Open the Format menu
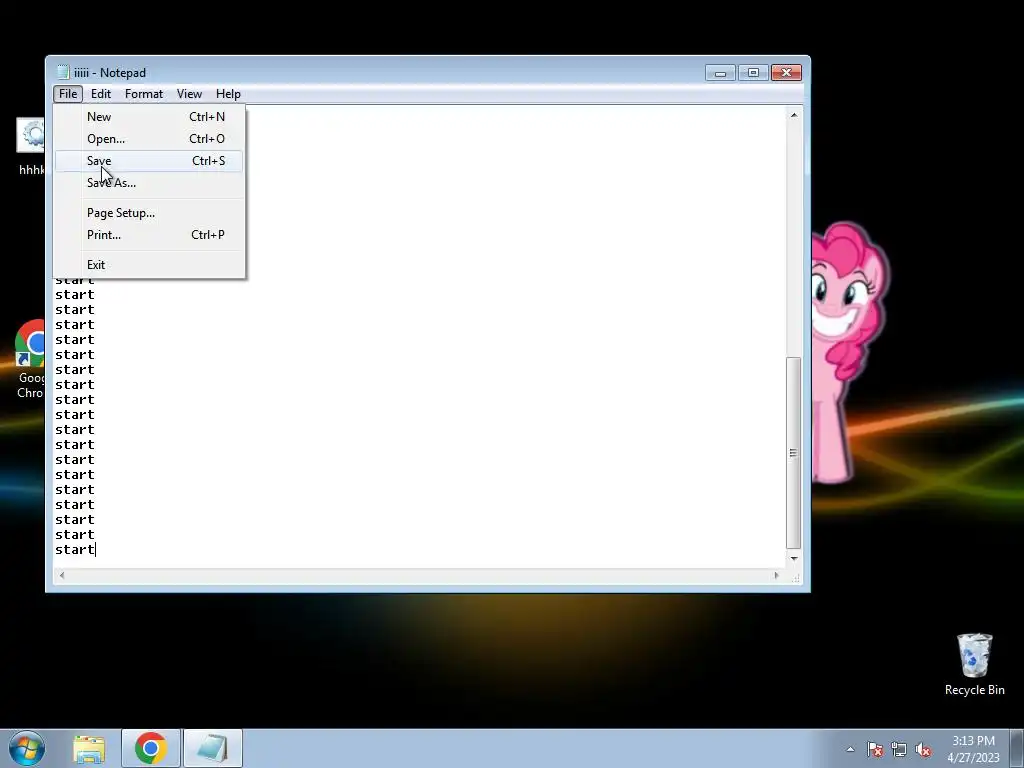This screenshot has width=1024, height=768. 144,94
